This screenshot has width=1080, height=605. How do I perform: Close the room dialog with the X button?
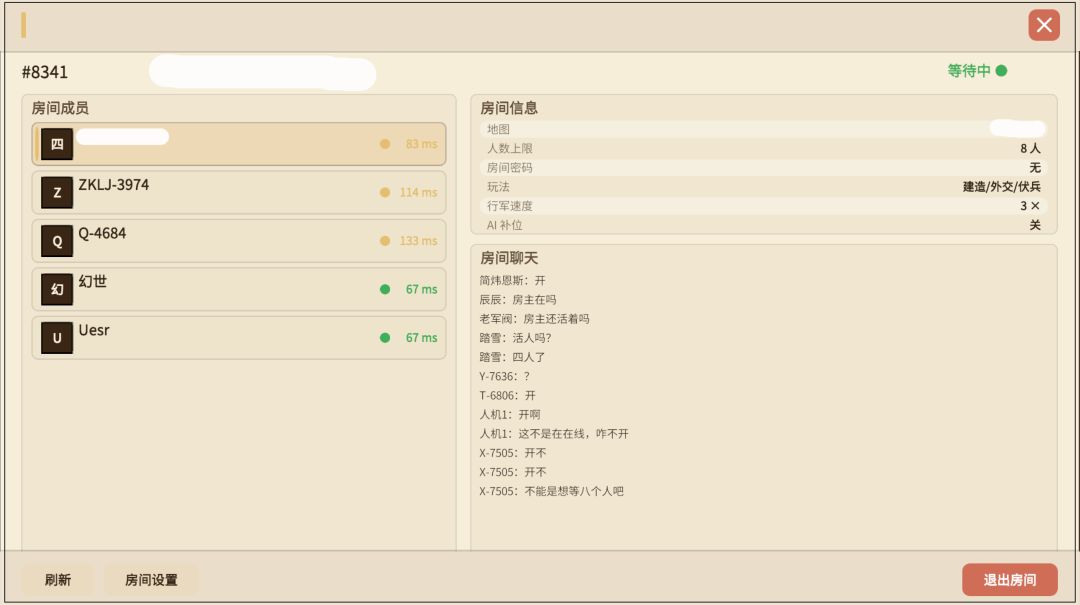[1043, 25]
